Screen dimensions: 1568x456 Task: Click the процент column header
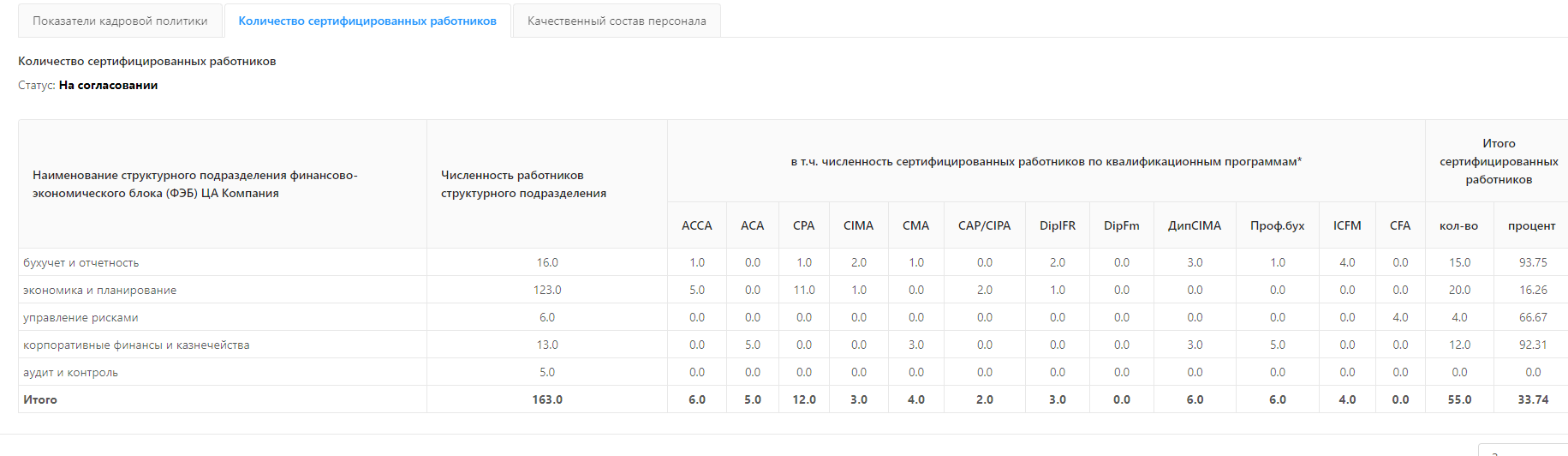(1532, 225)
